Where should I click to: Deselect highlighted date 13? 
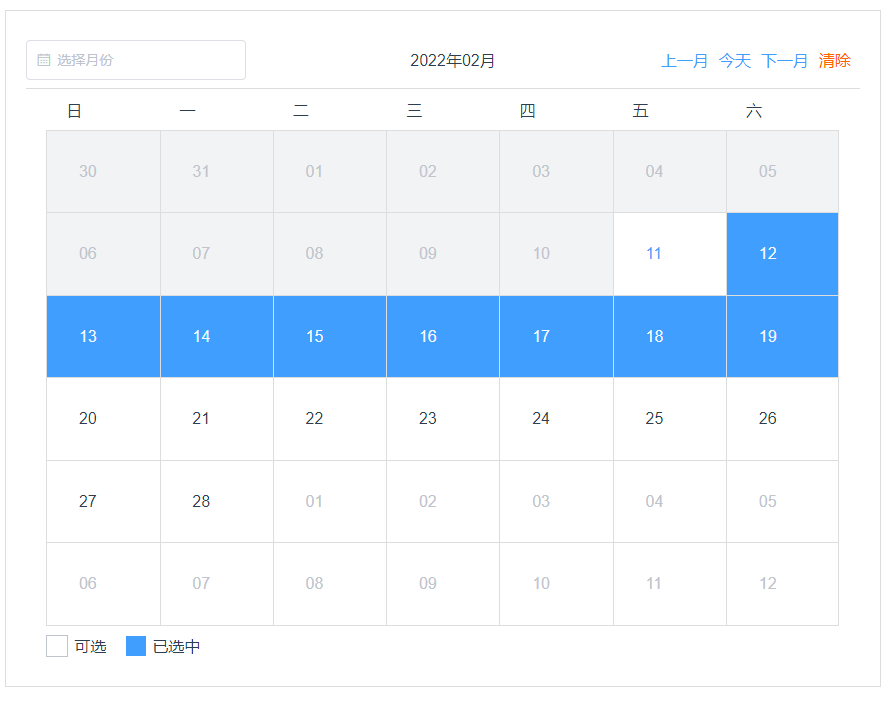coord(103,336)
